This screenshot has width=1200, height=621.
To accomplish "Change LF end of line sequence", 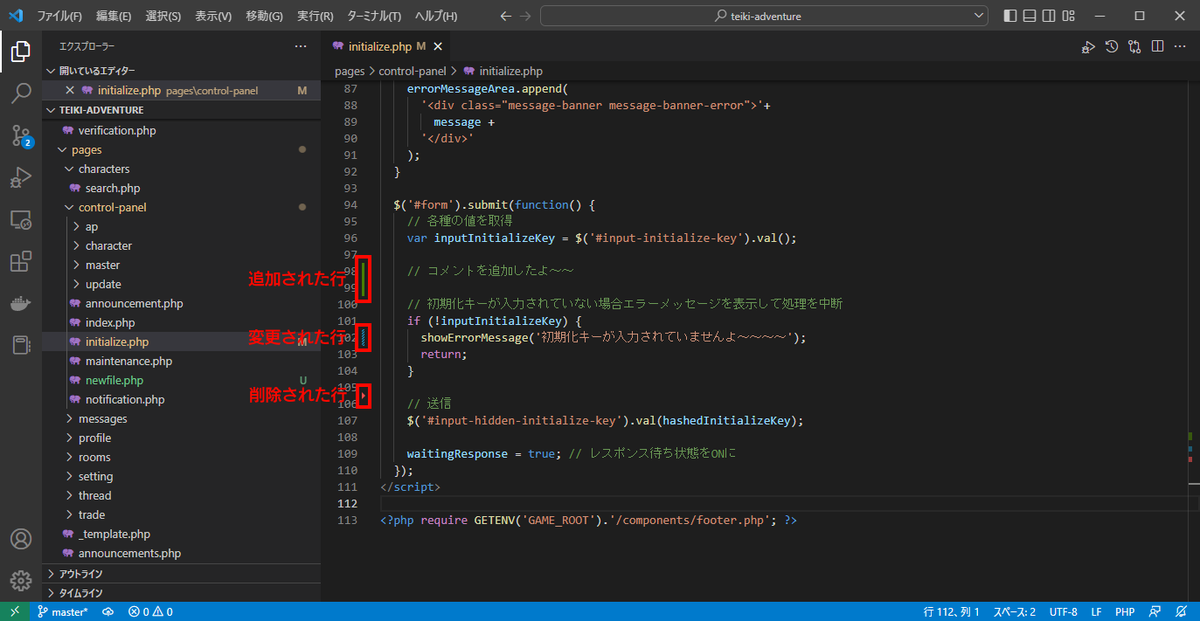I will pos(1096,611).
